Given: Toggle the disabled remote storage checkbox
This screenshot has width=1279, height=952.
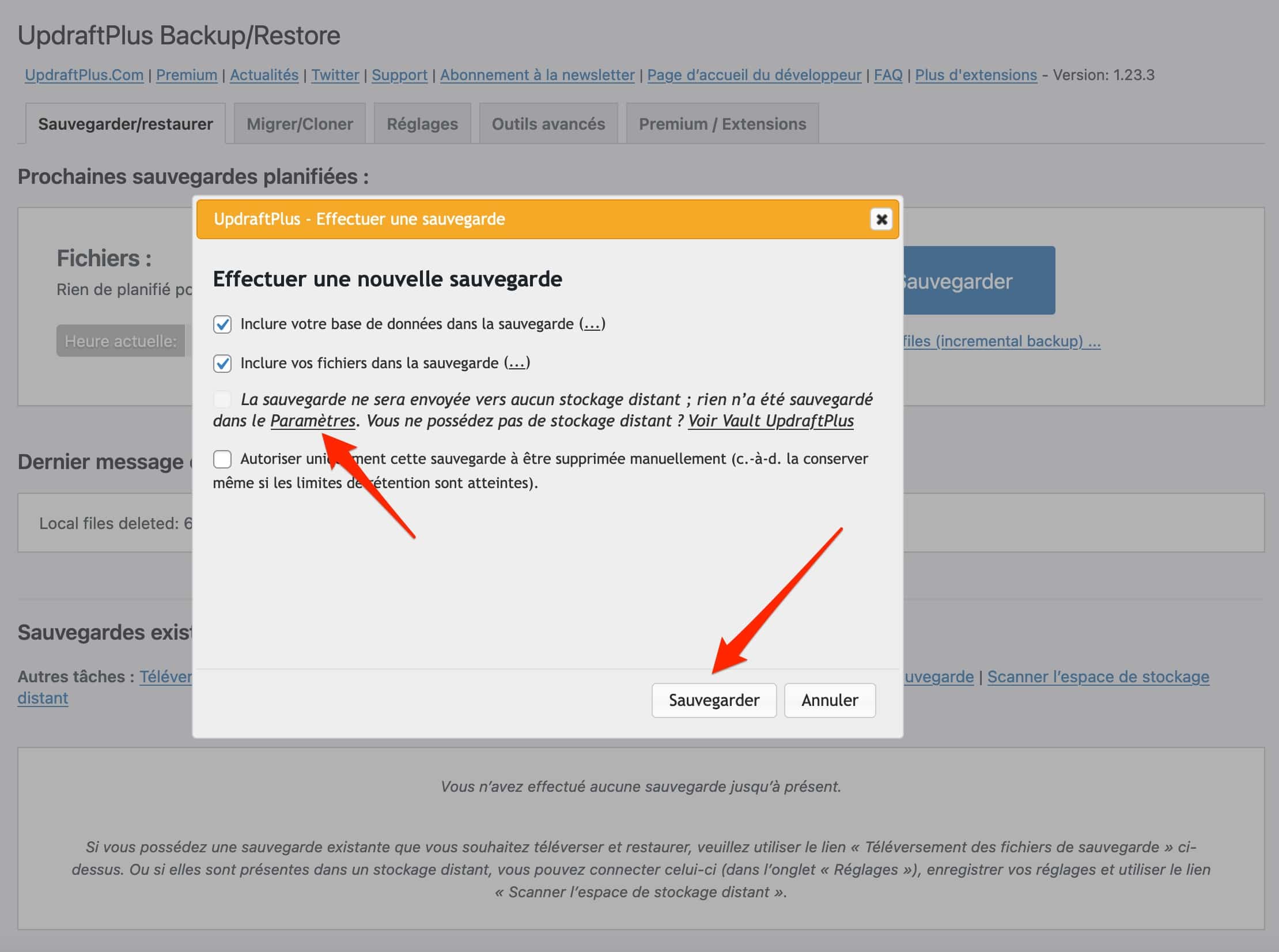Looking at the screenshot, I should [222, 399].
